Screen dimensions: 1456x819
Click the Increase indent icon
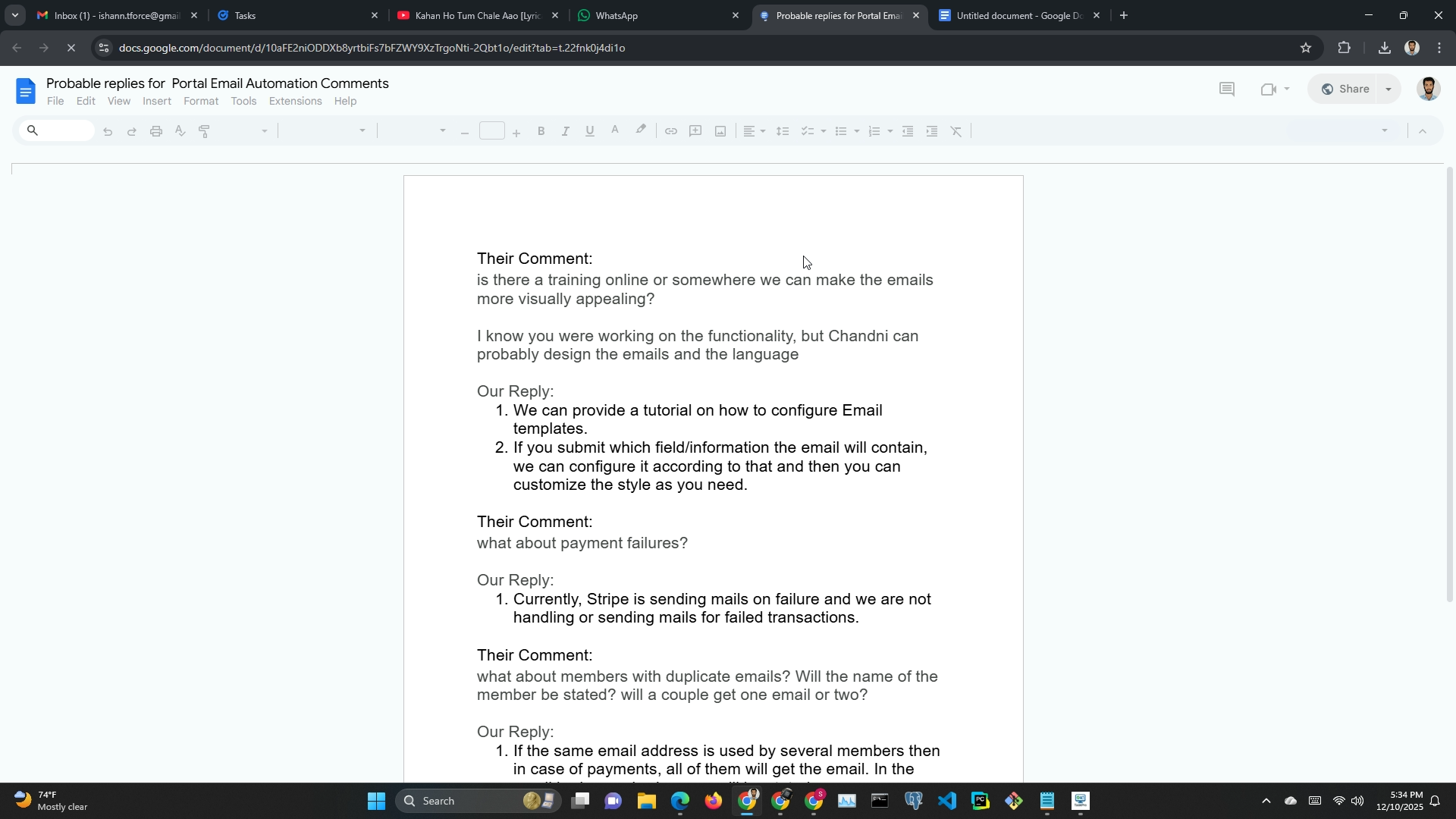[932, 131]
